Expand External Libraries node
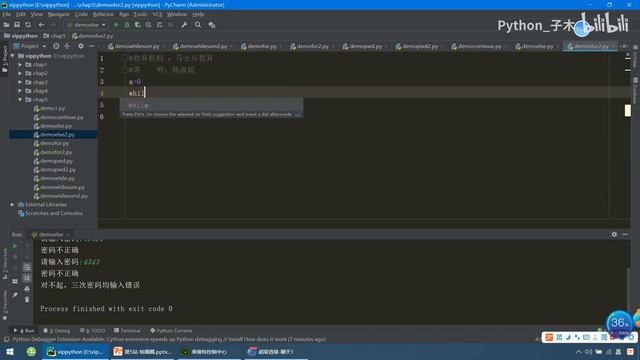640x360 pixels. click(13, 204)
